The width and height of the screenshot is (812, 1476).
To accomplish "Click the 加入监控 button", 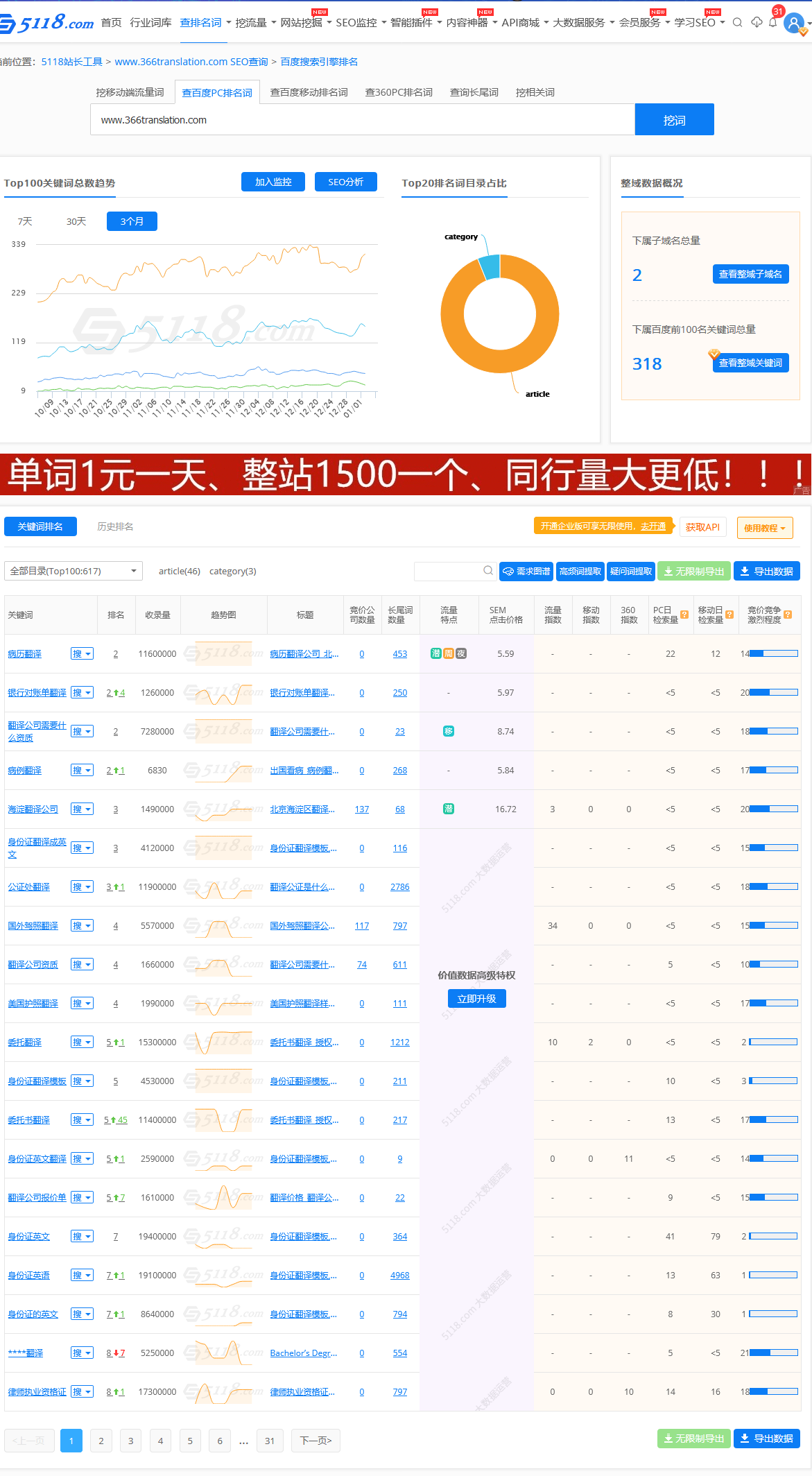I will 273,182.
